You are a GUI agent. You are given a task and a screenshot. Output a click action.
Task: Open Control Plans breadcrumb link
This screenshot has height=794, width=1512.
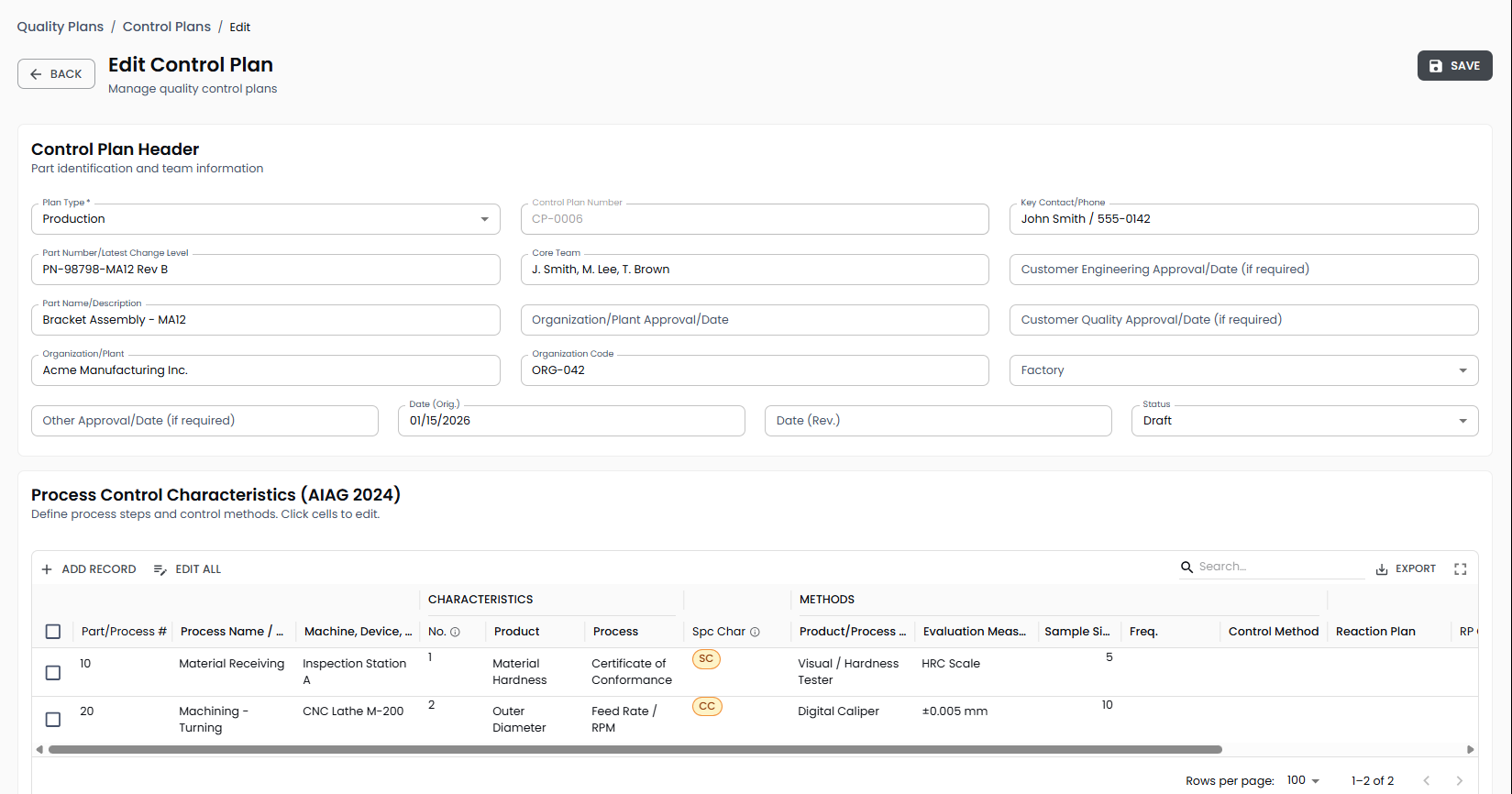click(x=167, y=27)
